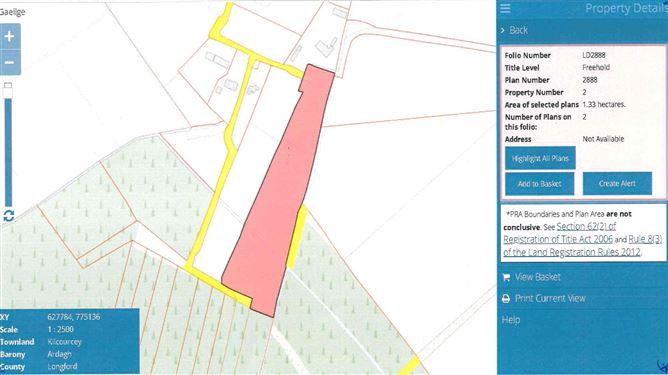
Task: Click the refresh map icon
Action: tap(9, 216)
